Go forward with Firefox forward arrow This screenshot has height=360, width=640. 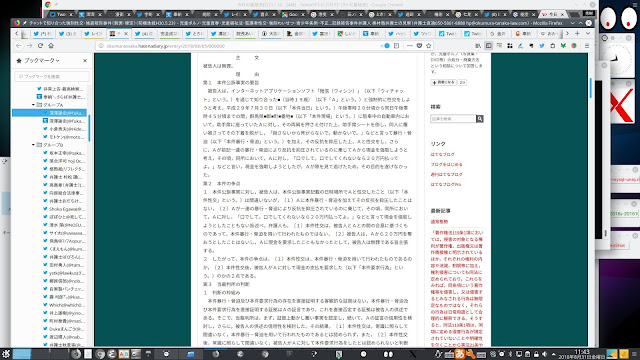point(30,46)
